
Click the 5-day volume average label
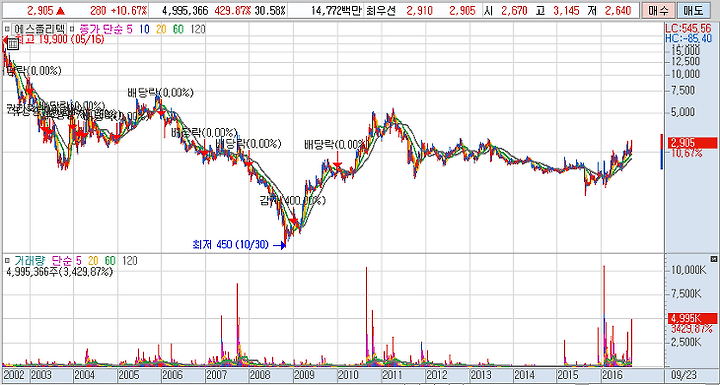(x=79, y=261)
